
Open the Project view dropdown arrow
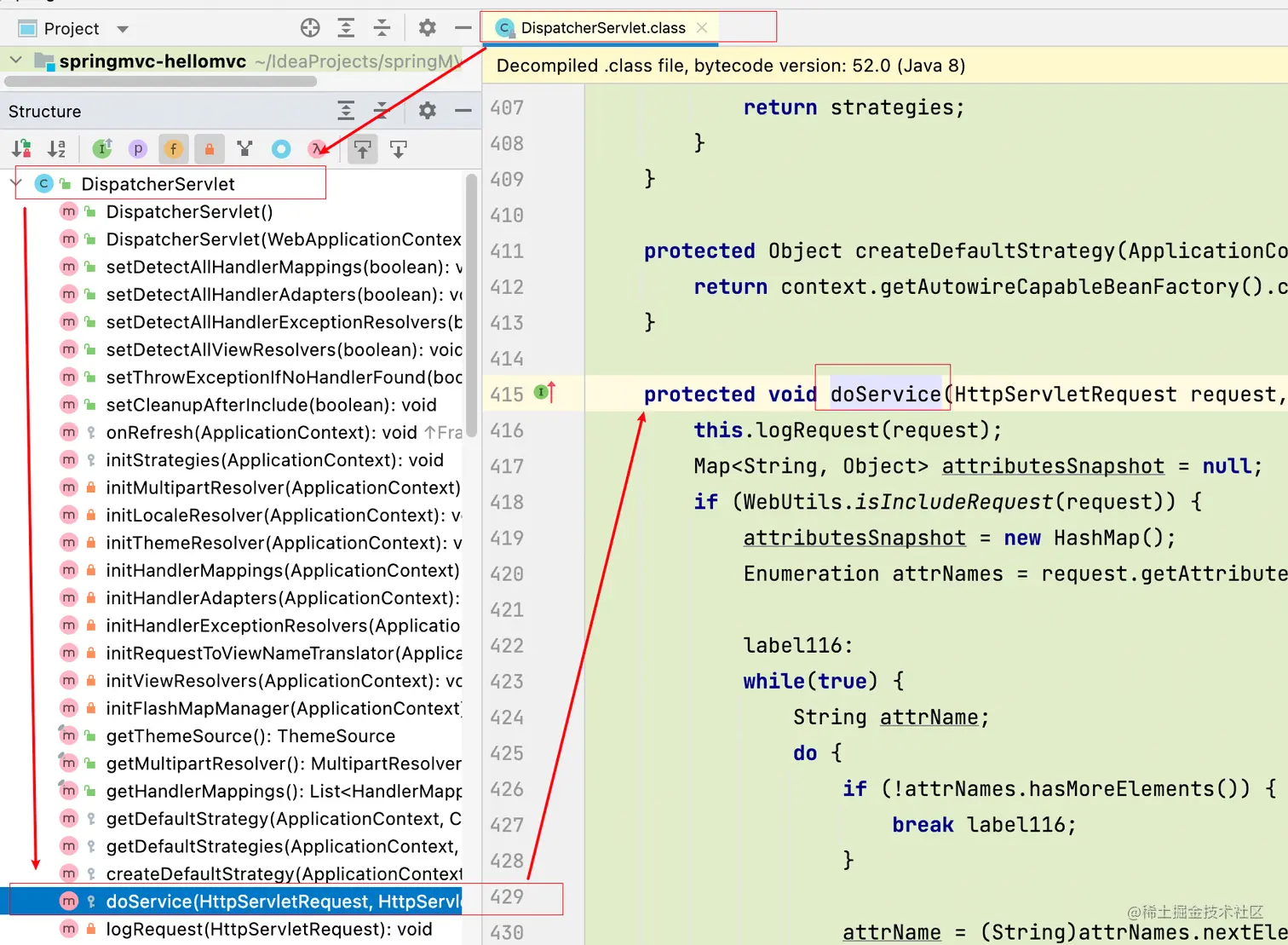coord(123,29)
